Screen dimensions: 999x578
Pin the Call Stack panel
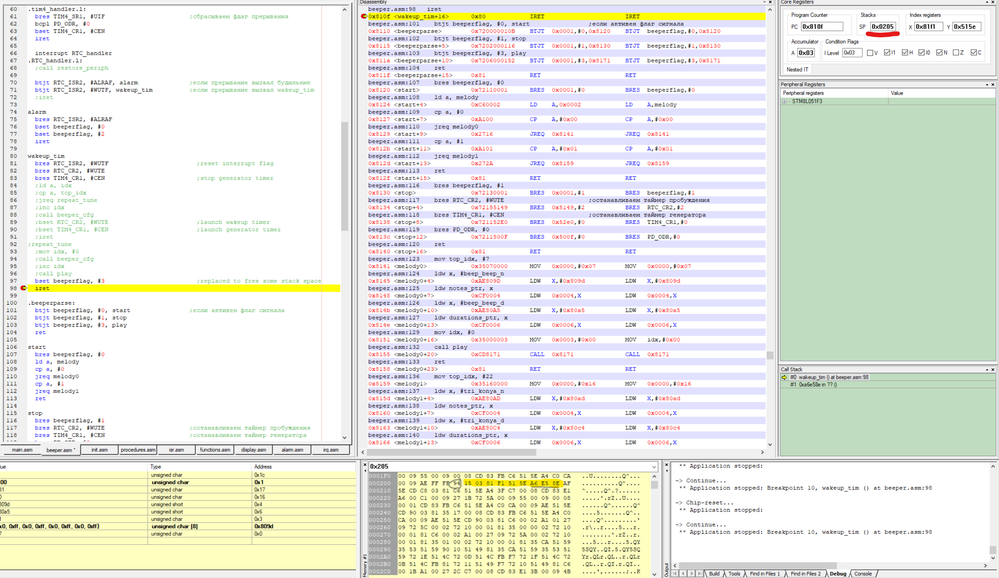point(985,369)
